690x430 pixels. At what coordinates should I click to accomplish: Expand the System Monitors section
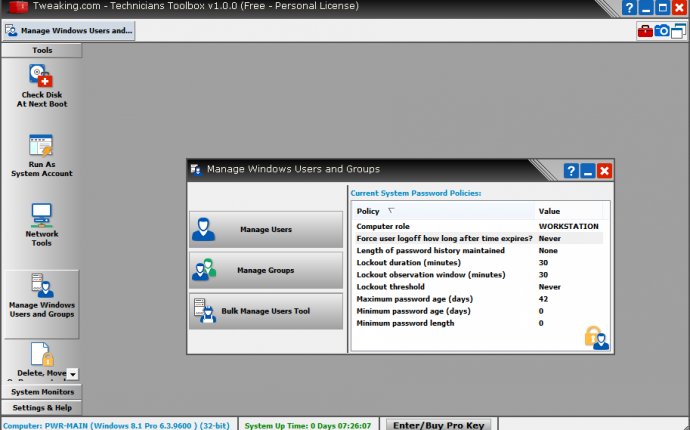coord(41,392)
